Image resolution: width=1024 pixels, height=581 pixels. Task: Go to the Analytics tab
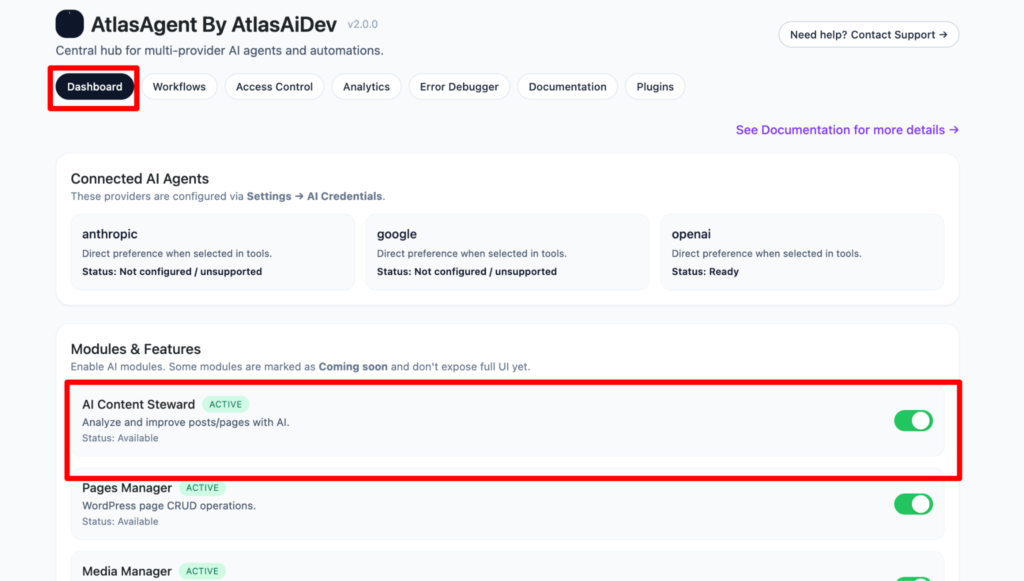[366, 87]
